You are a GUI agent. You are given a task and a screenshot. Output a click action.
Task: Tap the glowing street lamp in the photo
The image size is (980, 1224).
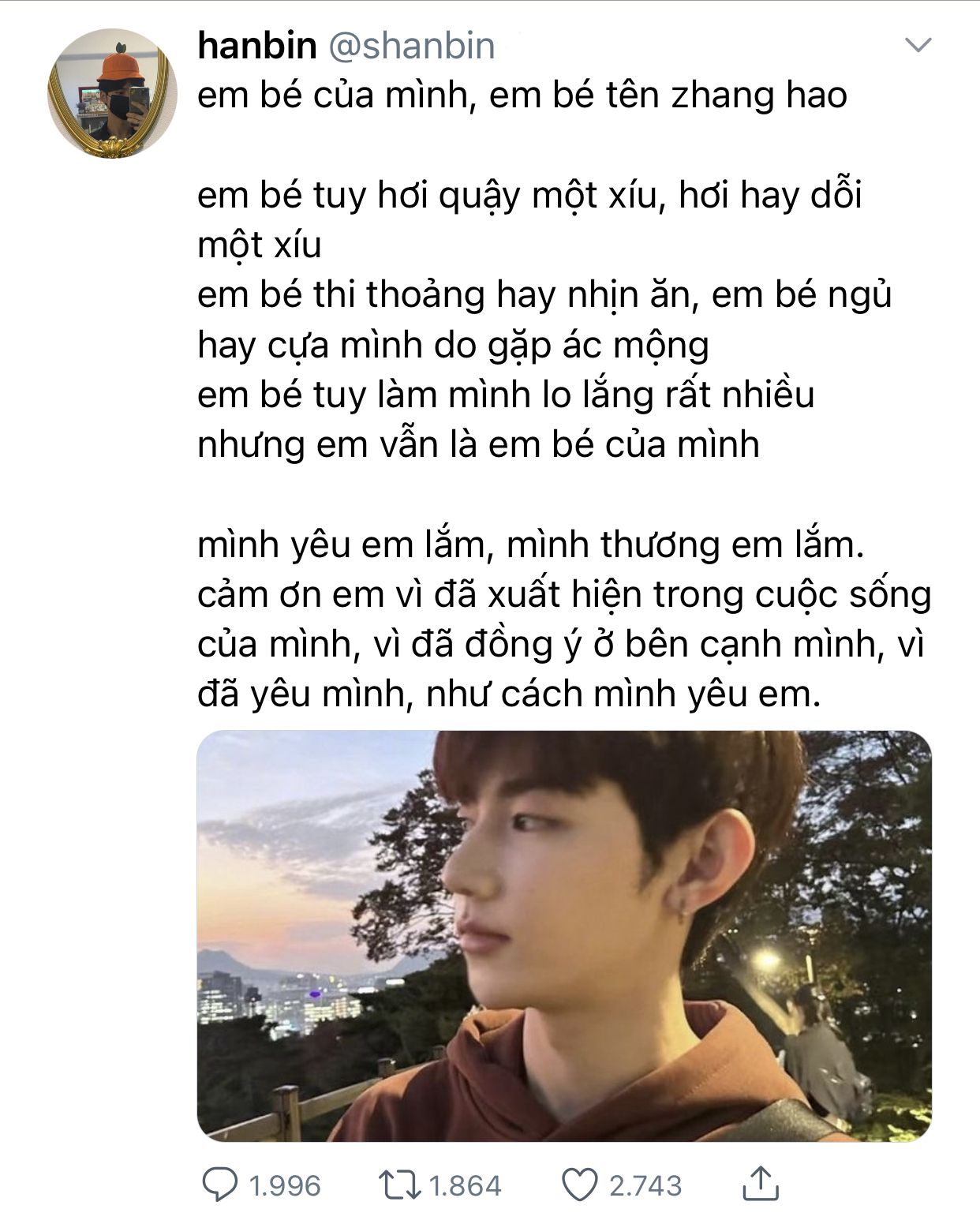[x=765, y=960]
